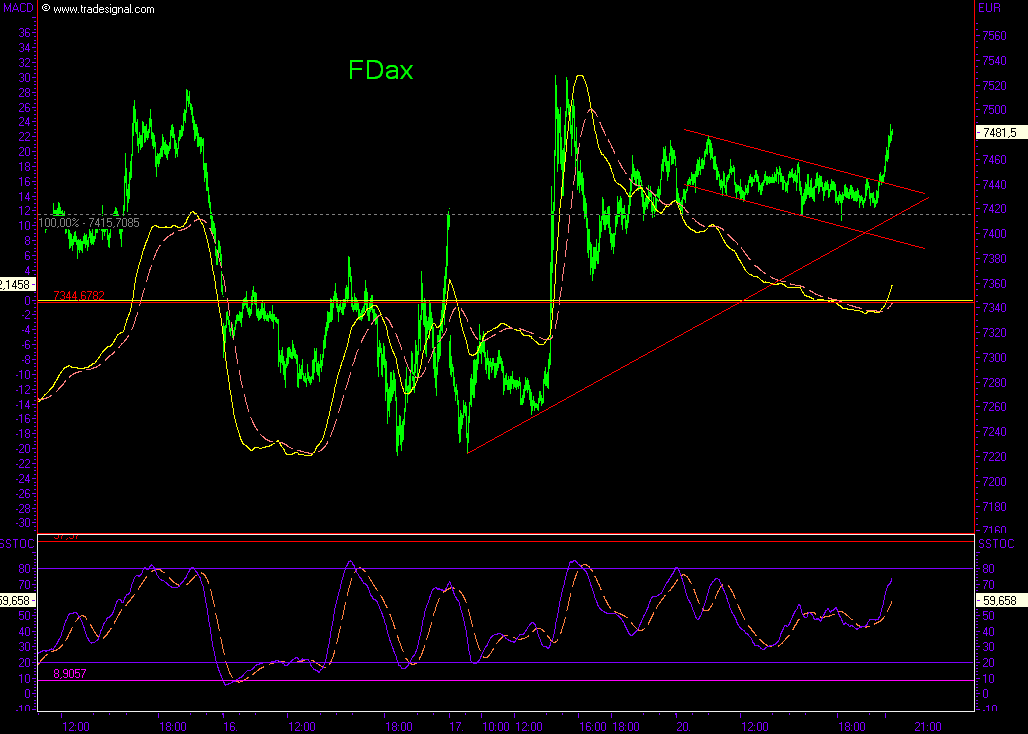1028x734 pixels.
Task: Jump to the 17. date marker
Action: (456, 726)
